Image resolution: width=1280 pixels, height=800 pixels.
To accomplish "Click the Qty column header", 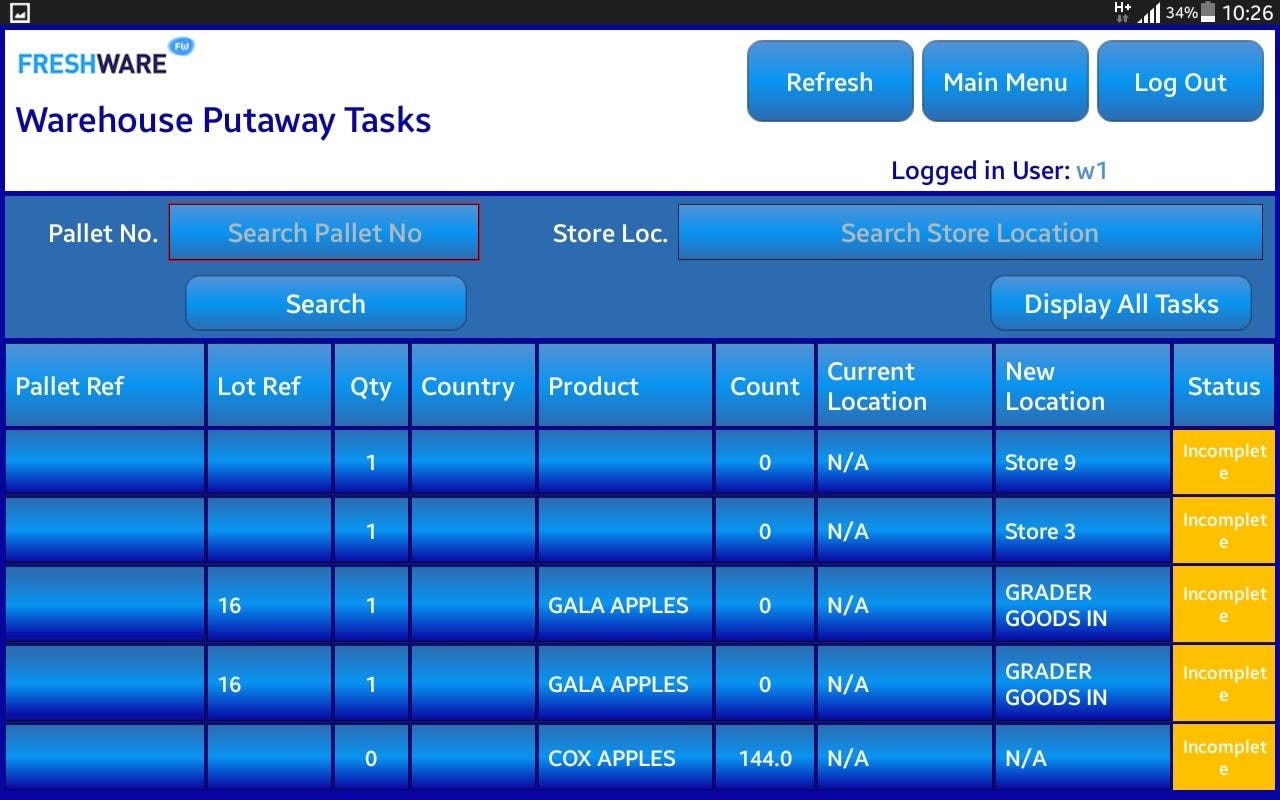I will [x=371, y=386].
